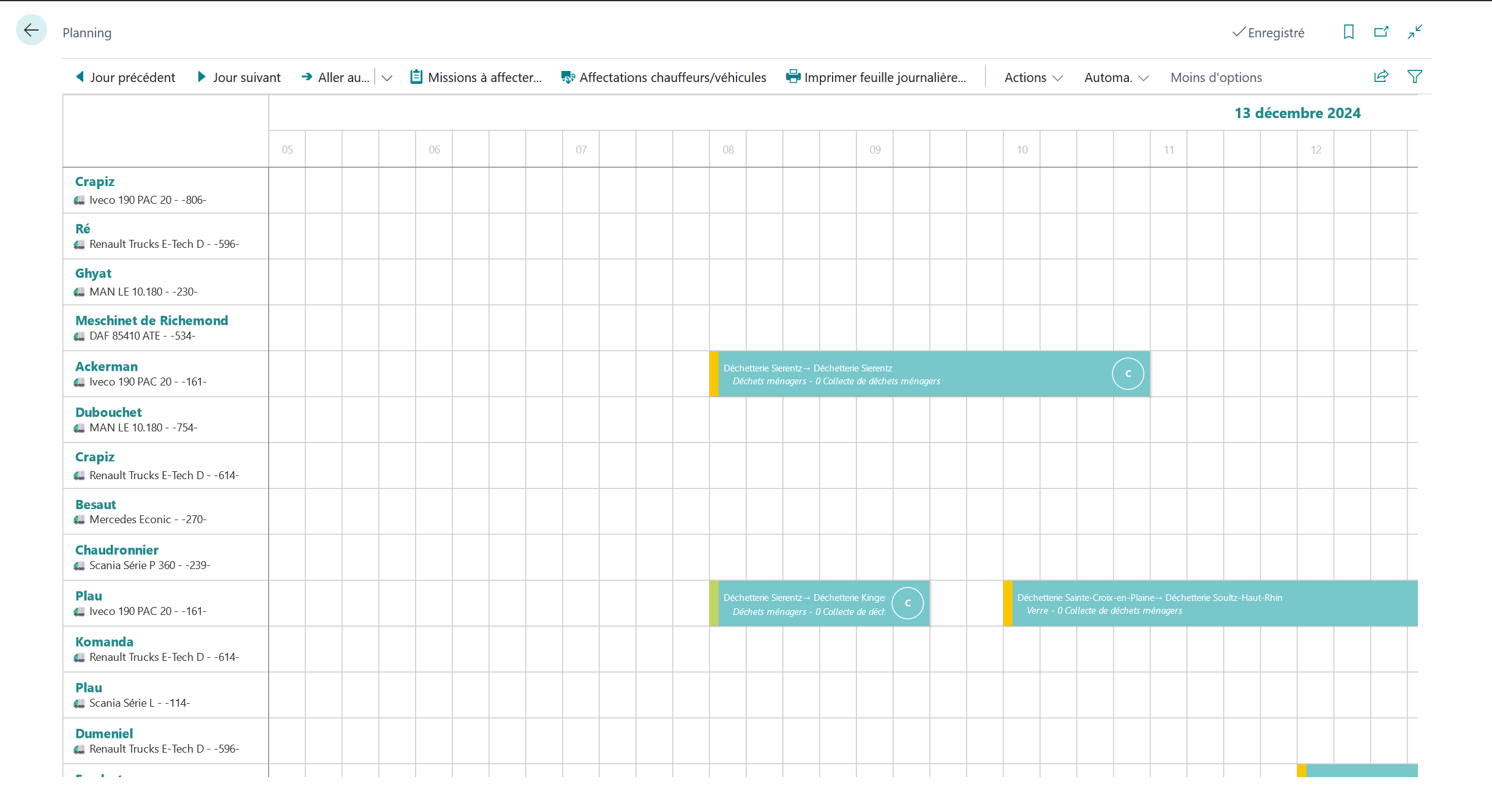Screen dimensions: 1492x812
Task: Click Imprimer feuille journalière...
Action: (876, 77)
